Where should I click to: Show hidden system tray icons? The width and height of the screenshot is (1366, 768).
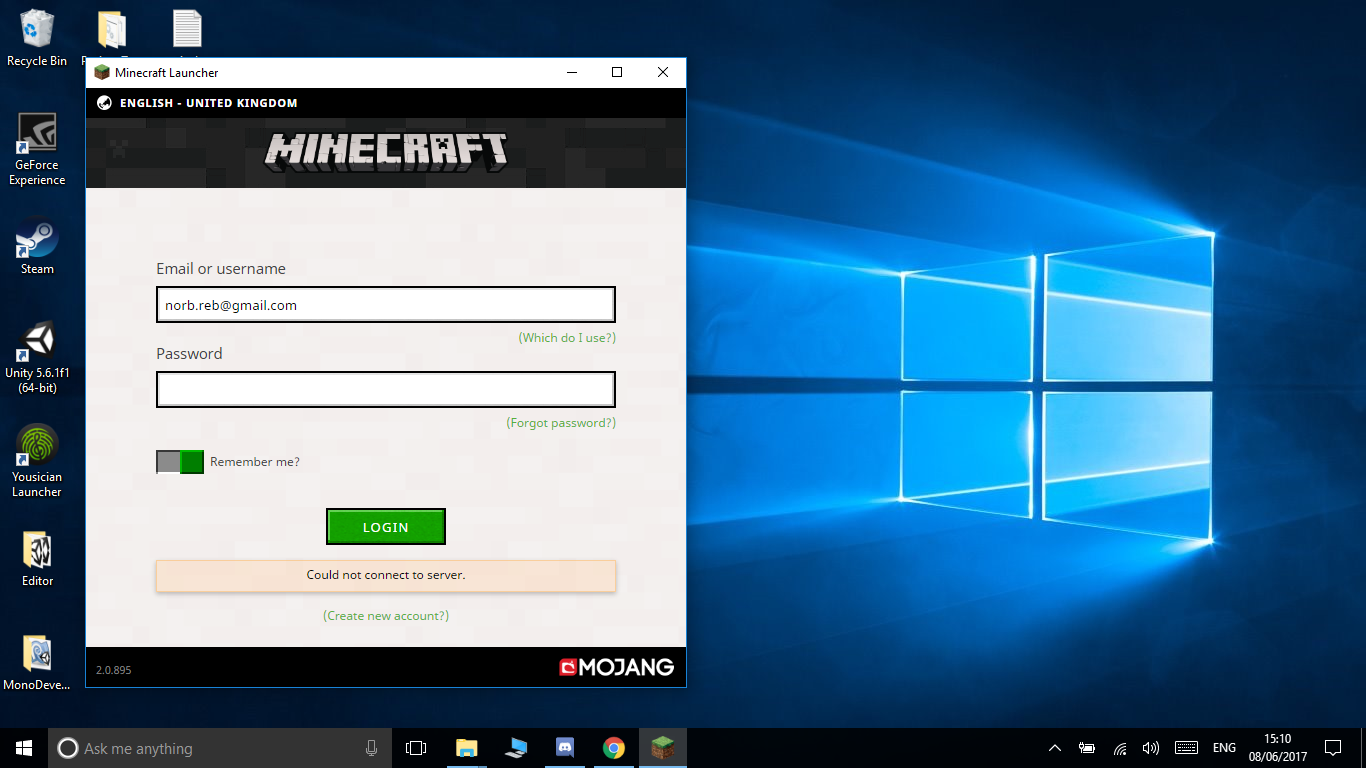tap(1055, 748)
